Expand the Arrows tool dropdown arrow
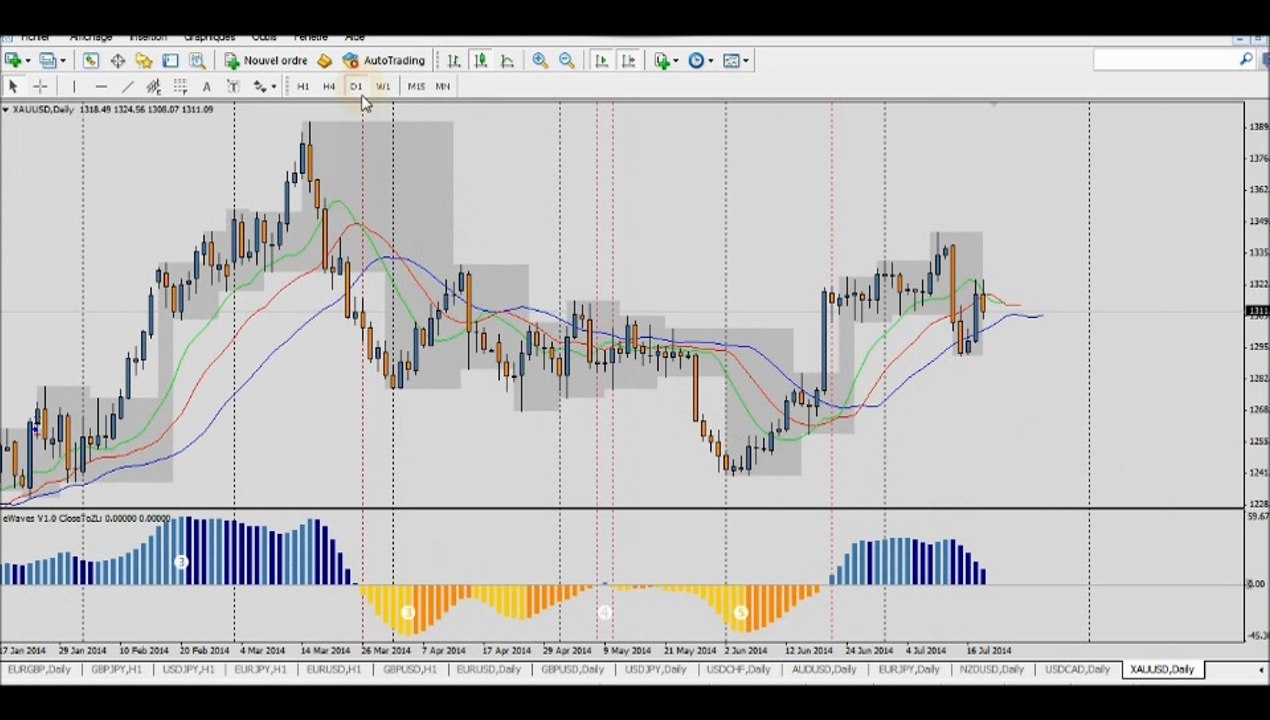Image resolution: width=1270 pixels, height=720 pixels. click(x=273, y=87)
